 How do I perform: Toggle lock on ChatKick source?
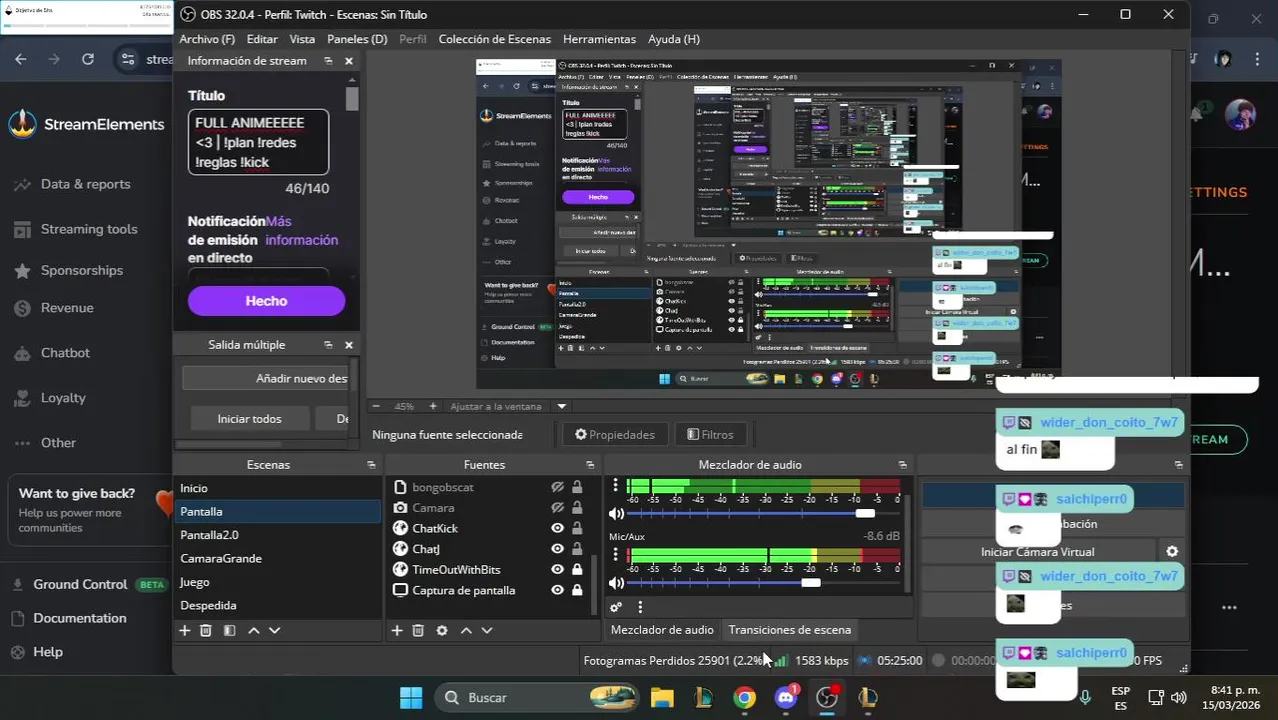[x=577, y=528]
